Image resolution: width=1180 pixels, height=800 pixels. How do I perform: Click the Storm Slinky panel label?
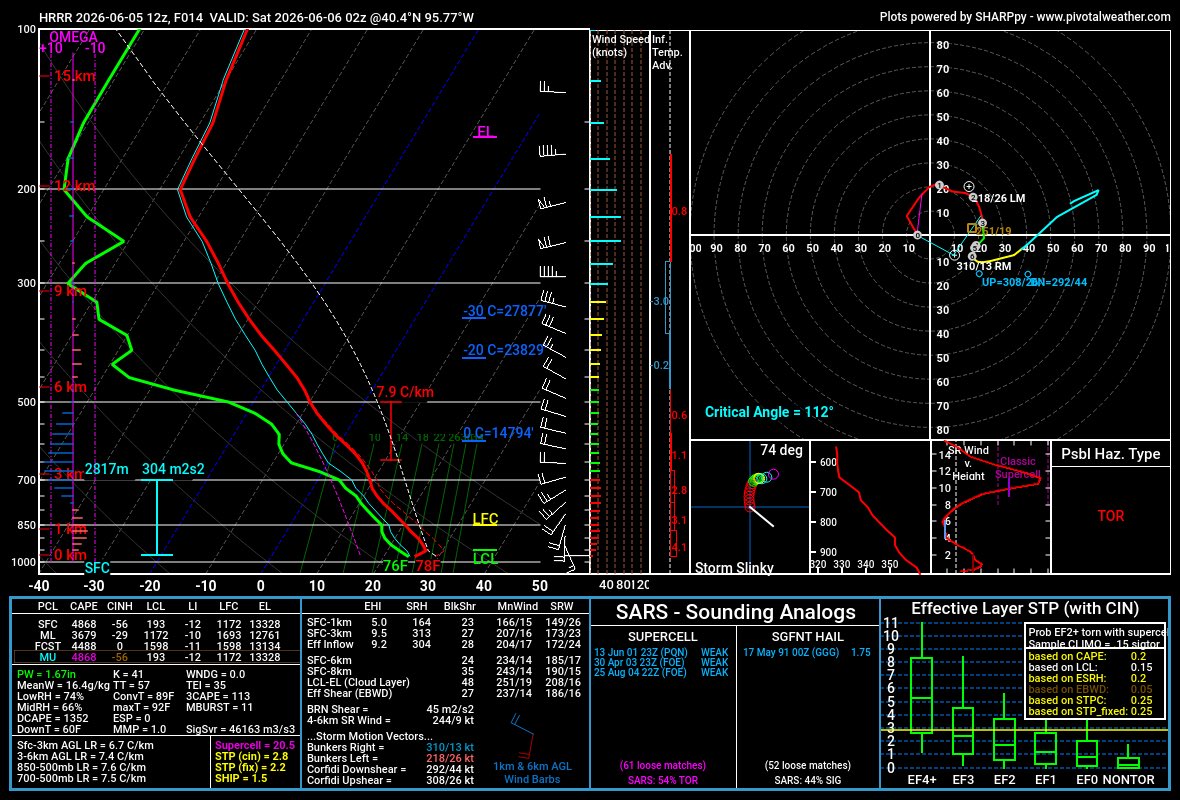coord(734,567)
